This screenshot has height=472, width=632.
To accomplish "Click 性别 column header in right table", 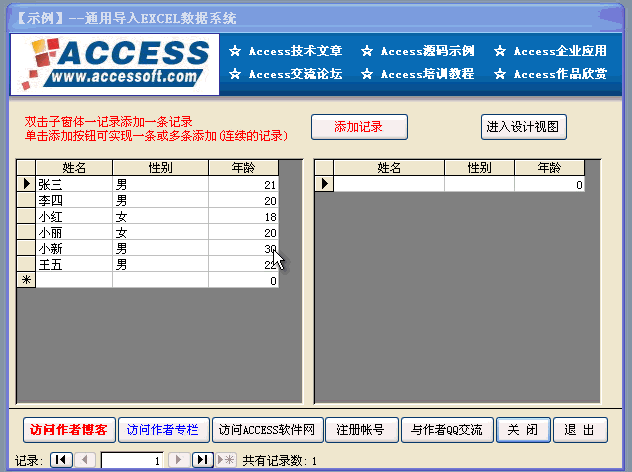I will 480,168.
